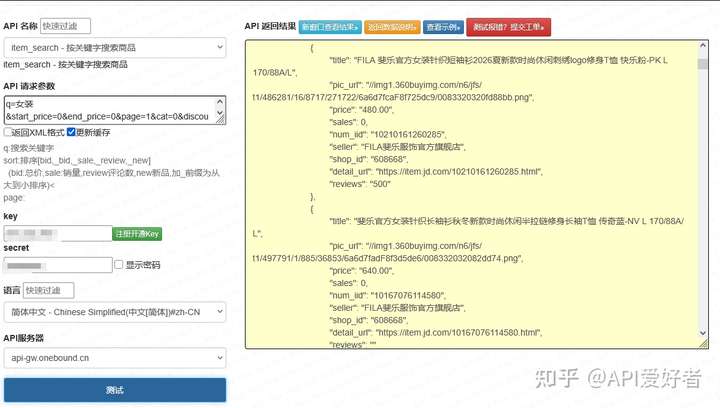Uncheck the 更新缓存 checkbox
Image resolution: width=720 pixels, height=408 pixels.
click(x=71, y=132)
